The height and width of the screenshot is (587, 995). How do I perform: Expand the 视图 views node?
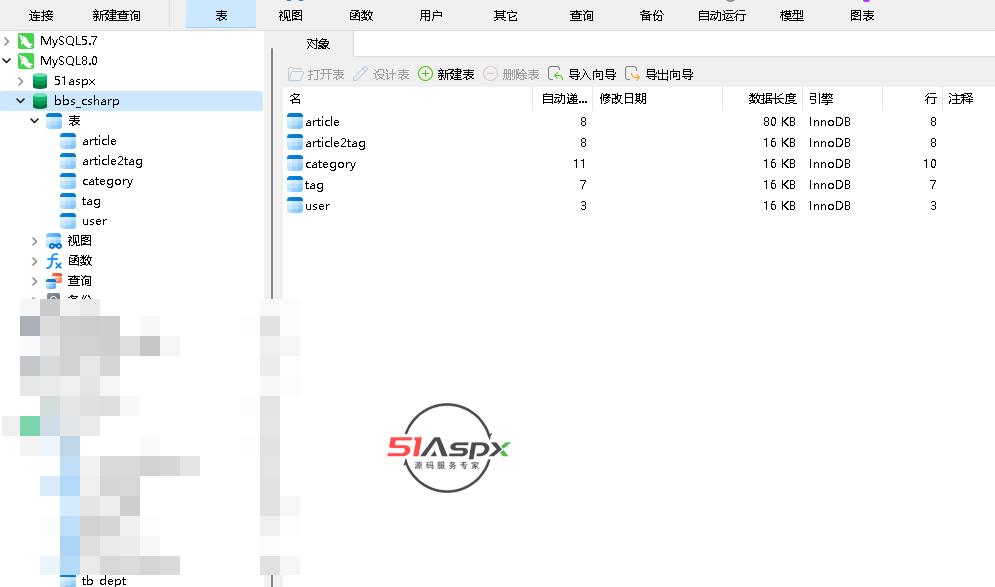pyautogui.click(x=35, y=241)
